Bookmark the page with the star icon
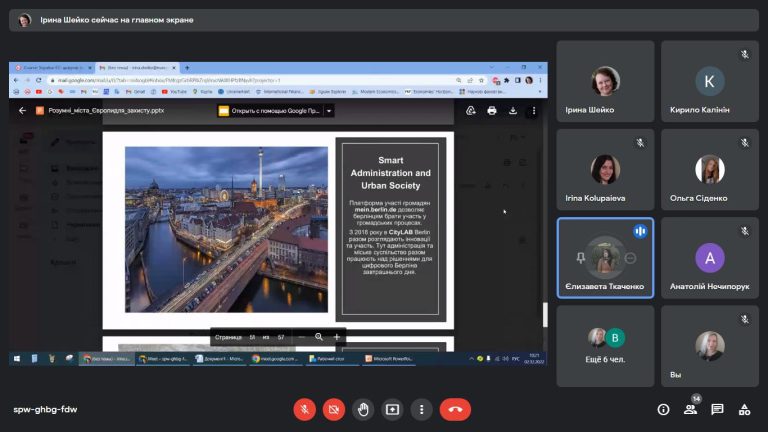The image size is (768, 432). pyautogui.click(x=481, y=80)
